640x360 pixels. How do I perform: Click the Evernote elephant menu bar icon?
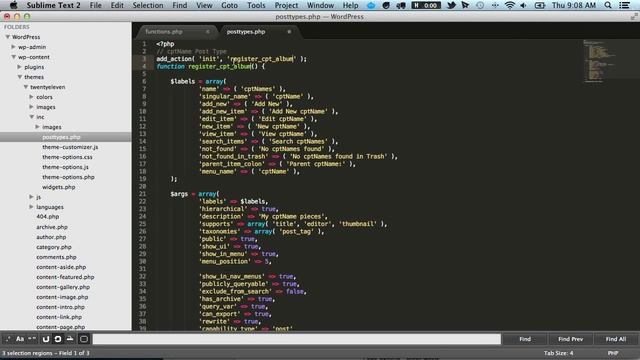pos(401,5)
